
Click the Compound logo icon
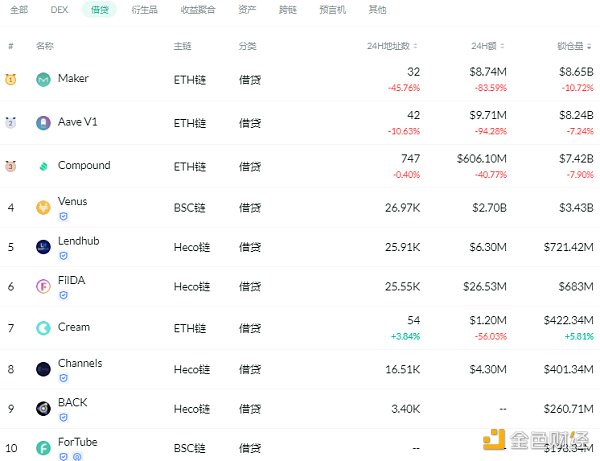(x=43, y=166)
